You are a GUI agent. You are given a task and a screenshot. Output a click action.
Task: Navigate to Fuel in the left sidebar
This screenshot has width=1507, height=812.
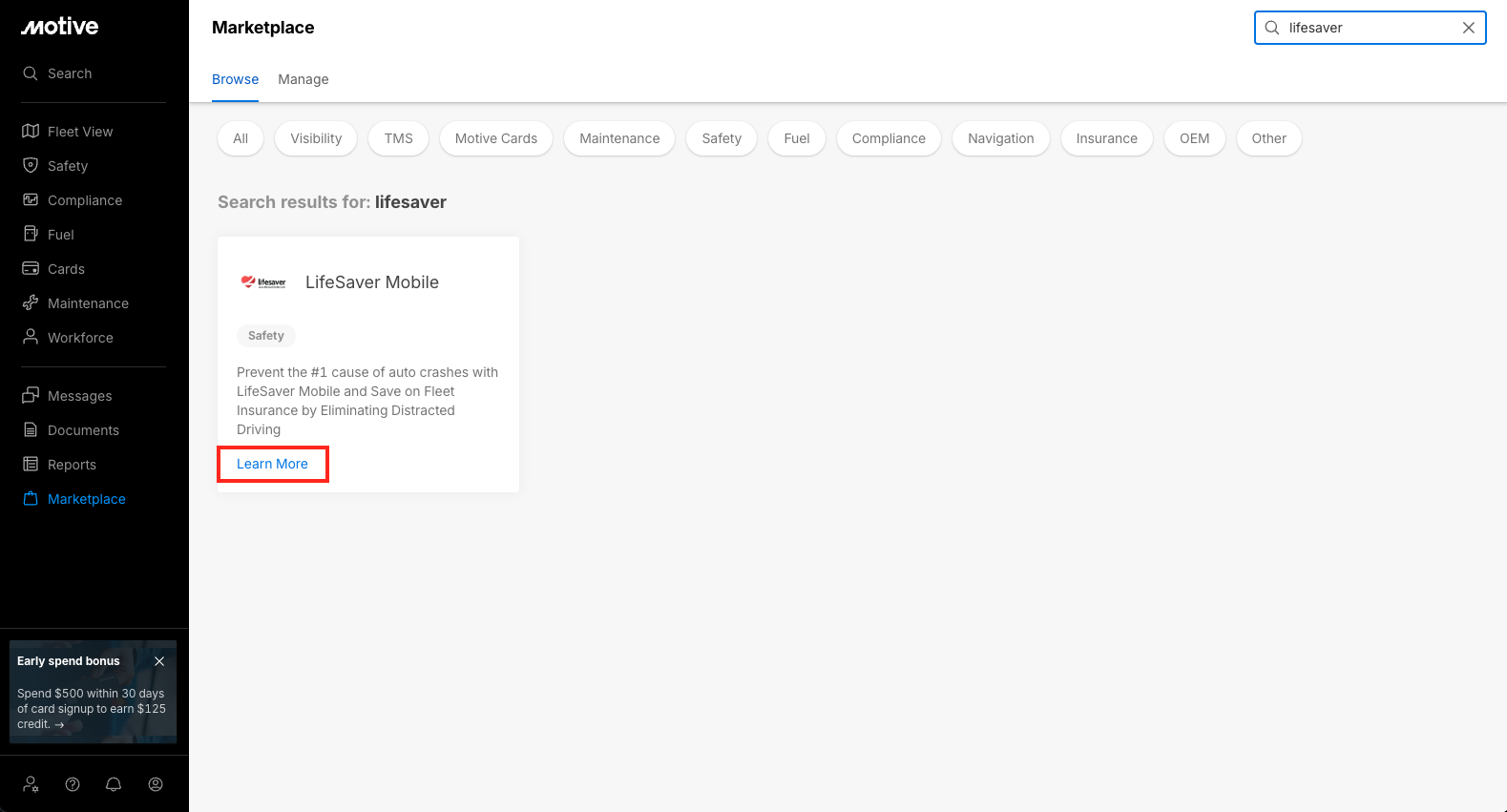coord(48,235)
